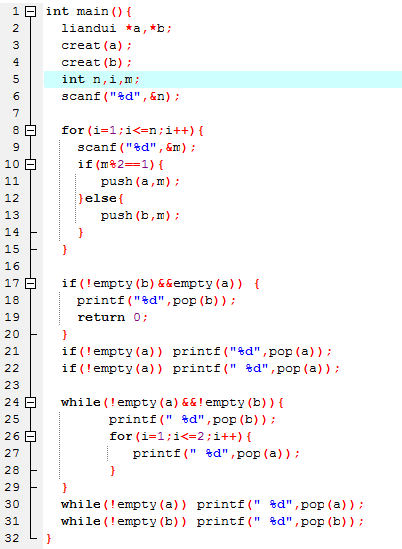
Task: Click on line 30 'while(!empty(a))' statement
Action: 212,505
